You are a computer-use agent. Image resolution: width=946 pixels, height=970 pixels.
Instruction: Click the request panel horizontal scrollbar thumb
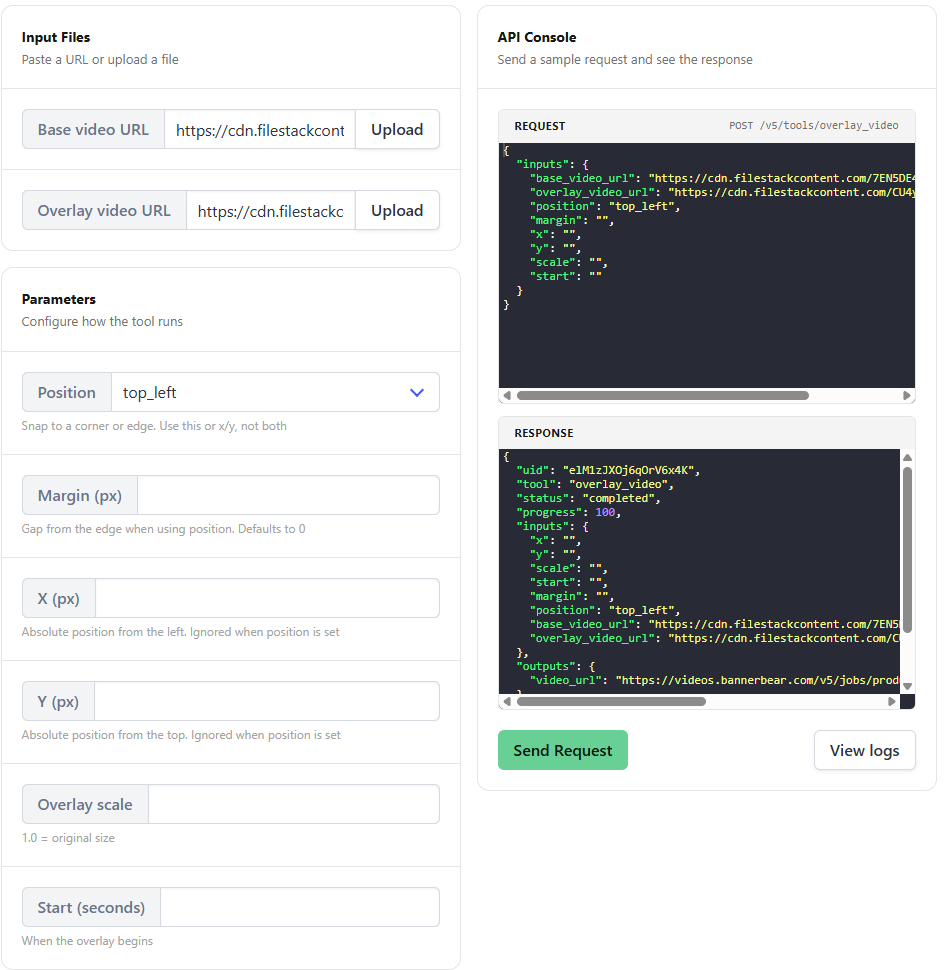[663, 395]
